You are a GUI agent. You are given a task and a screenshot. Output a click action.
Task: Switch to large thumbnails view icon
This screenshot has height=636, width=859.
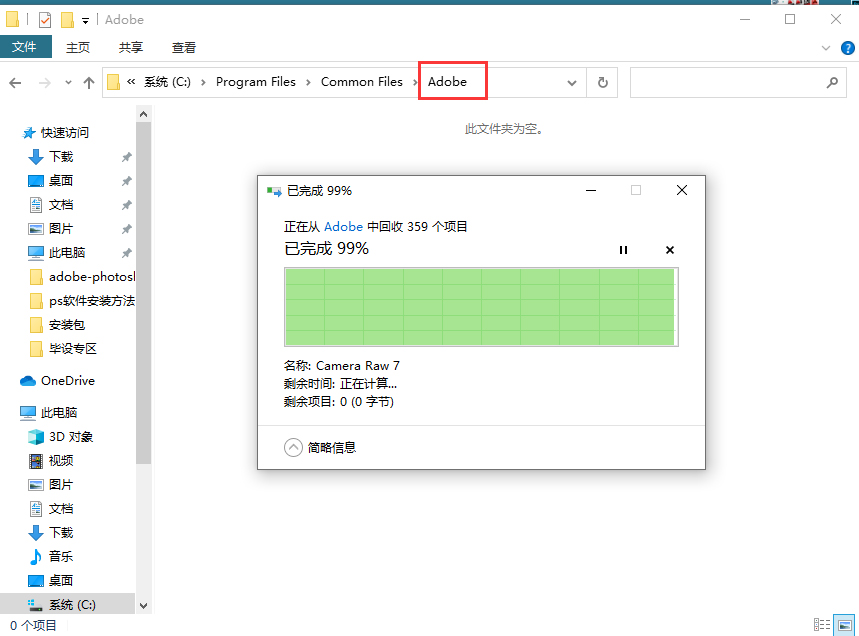[845, 624]
